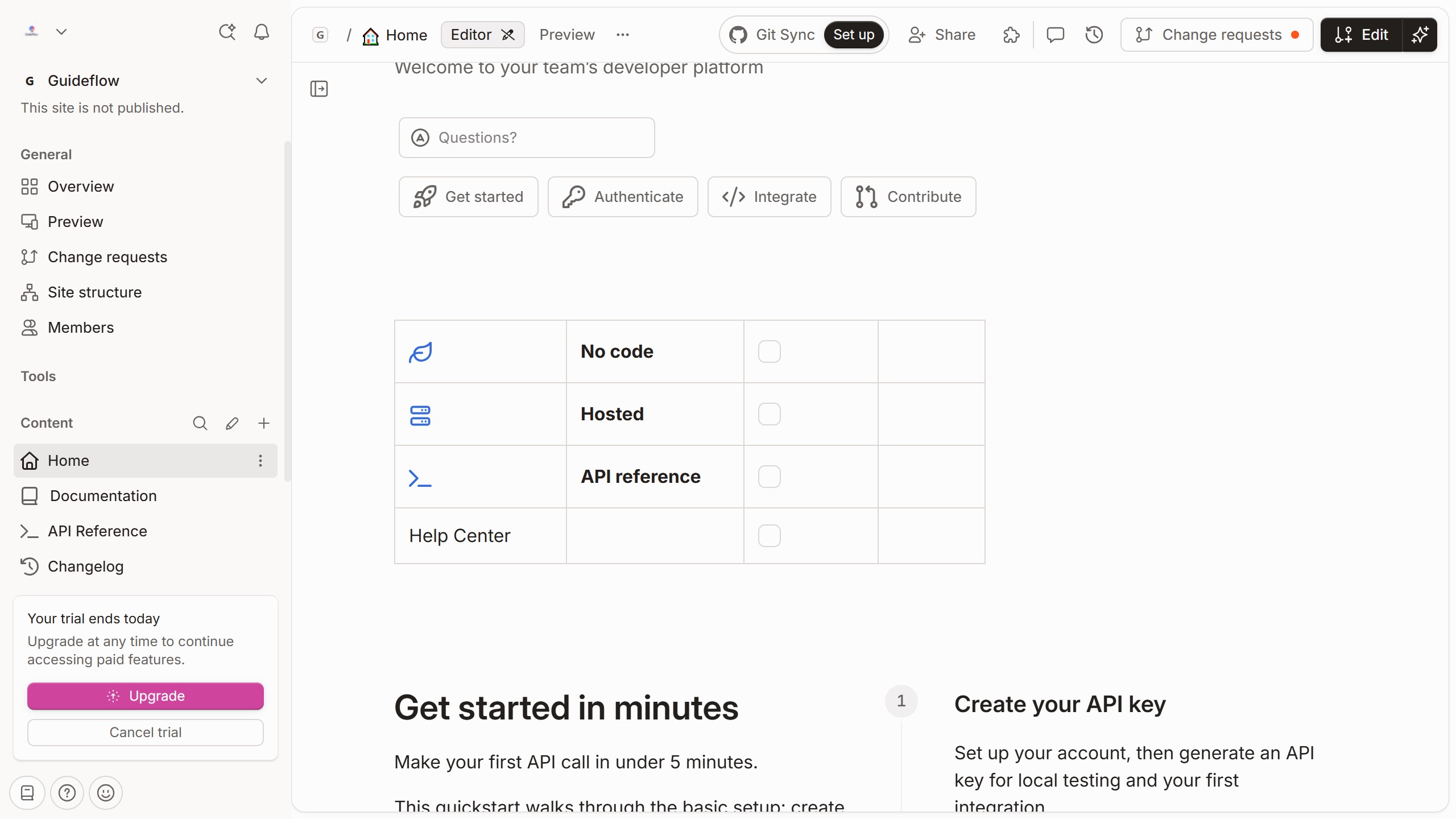Click the AI sparkle edit button
The height and width of the screenshot is (819, 1456).
[1420, 35]
